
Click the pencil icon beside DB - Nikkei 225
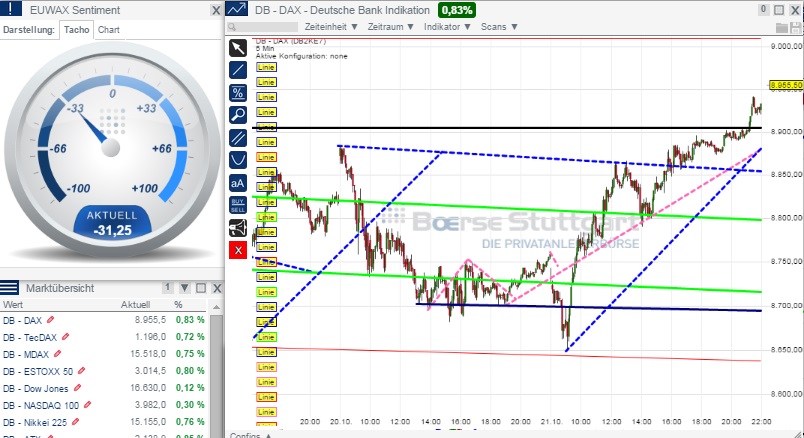pyautogui.click(x=75, y=422)
